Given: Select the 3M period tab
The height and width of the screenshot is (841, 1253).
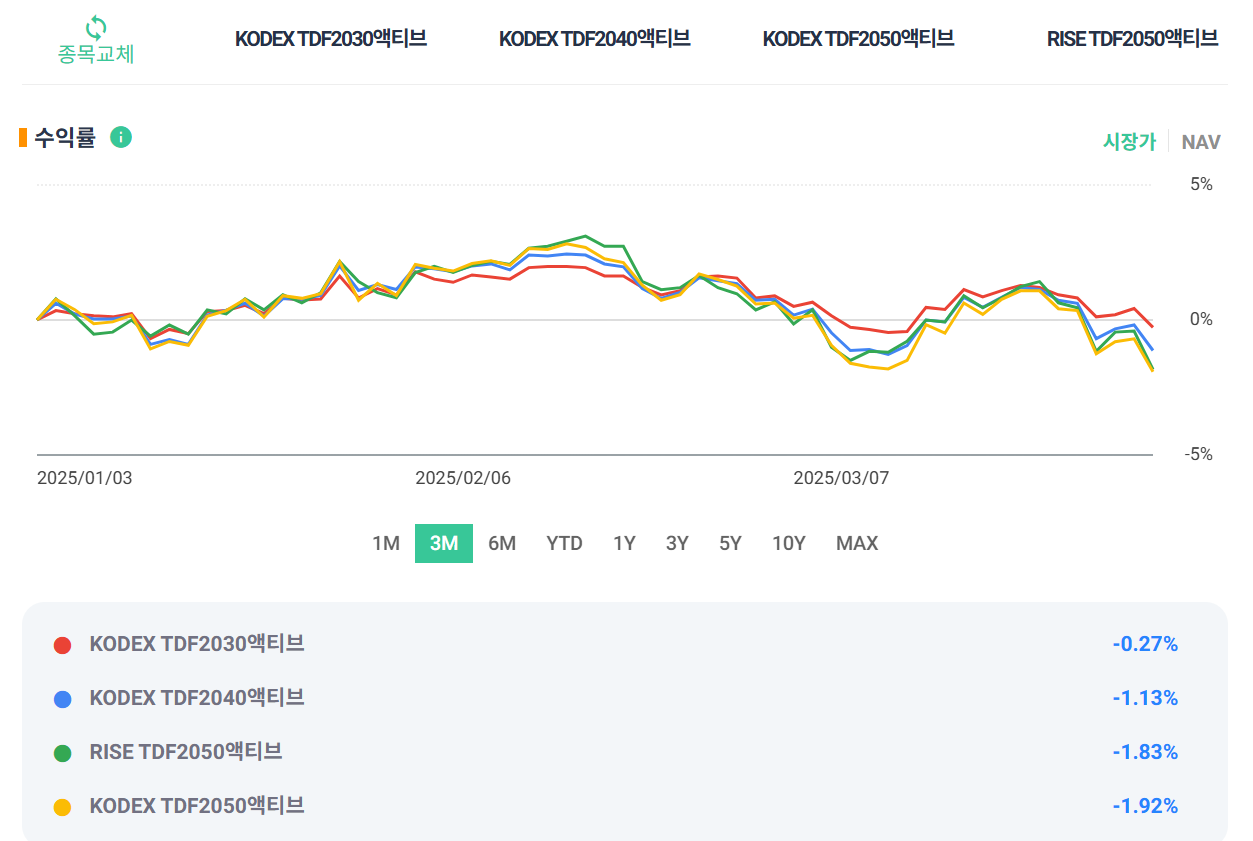Looking at the screenshot, I should point(444,543).
